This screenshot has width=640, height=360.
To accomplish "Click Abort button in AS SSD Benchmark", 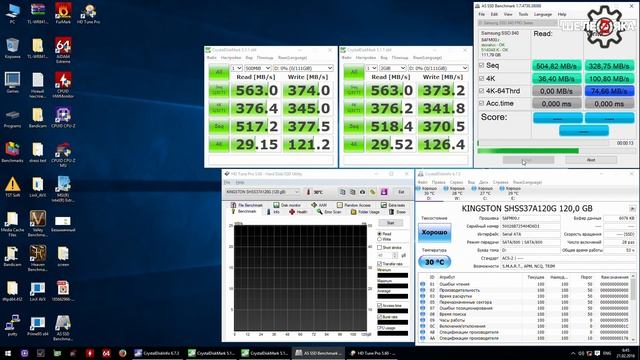I will pyautogui.click(x=591, y=160).
